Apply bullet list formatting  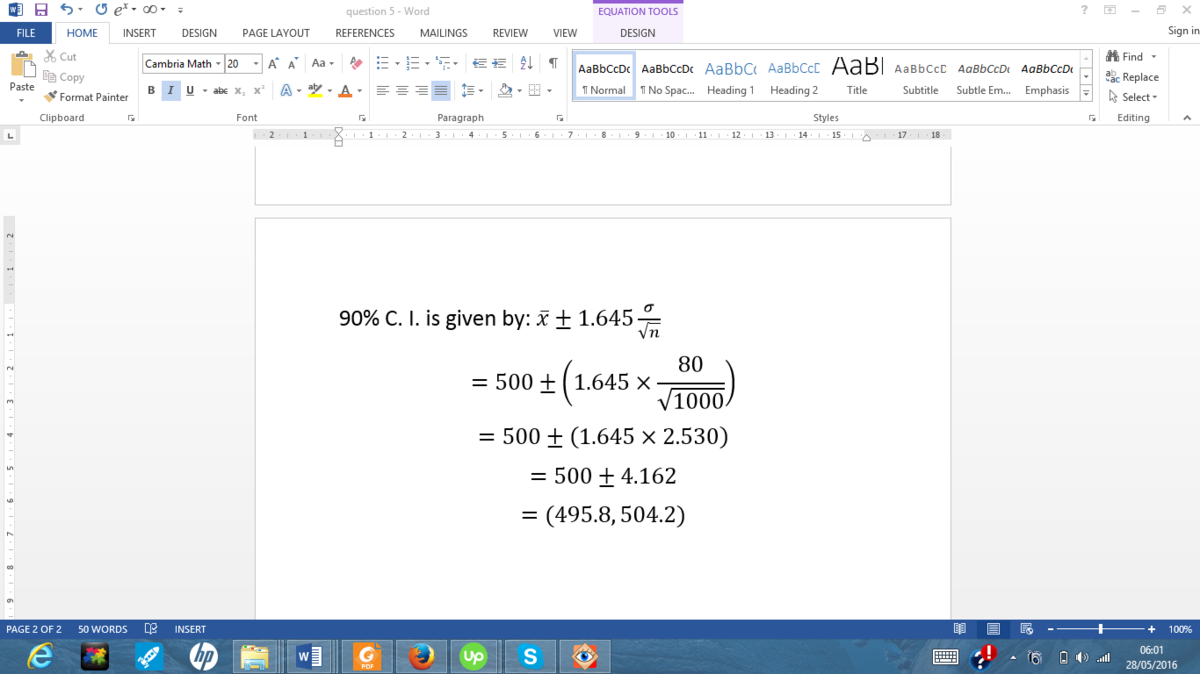tap(382, 63)
